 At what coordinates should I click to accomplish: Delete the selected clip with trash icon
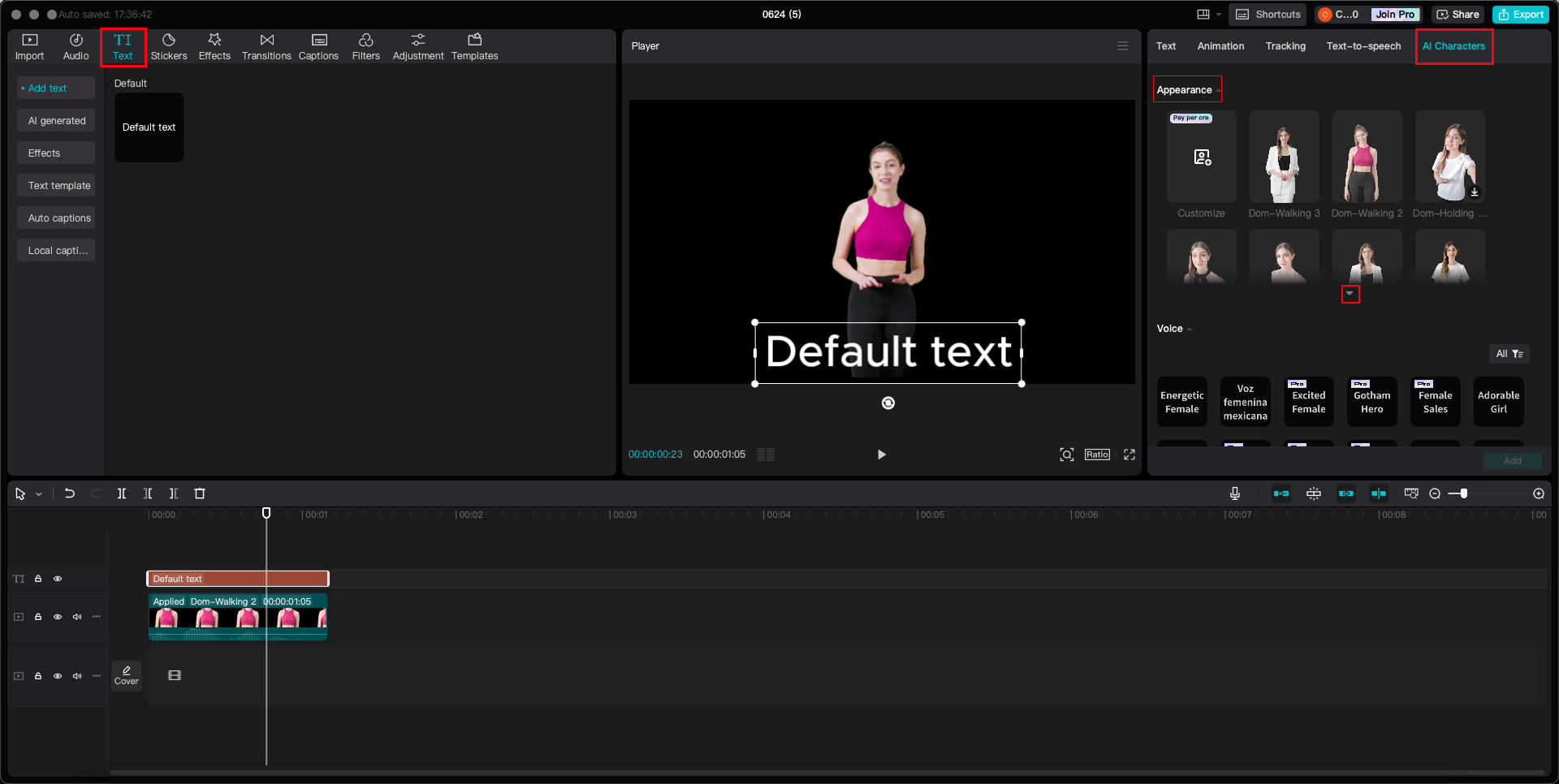(x=200, y=493)
